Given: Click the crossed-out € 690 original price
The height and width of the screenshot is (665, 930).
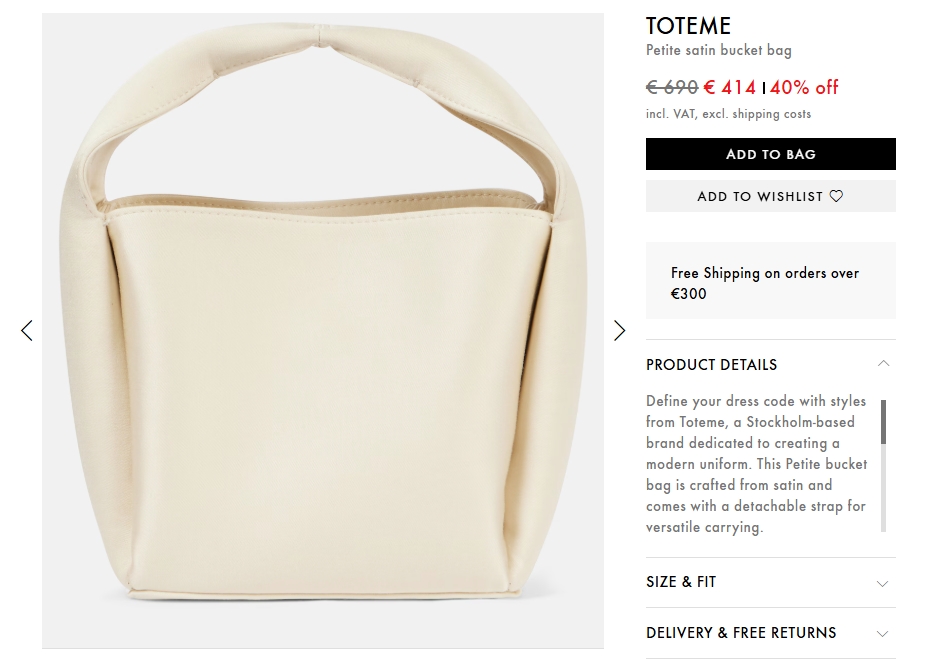Looking at the screenshot, I should (672, 88).
